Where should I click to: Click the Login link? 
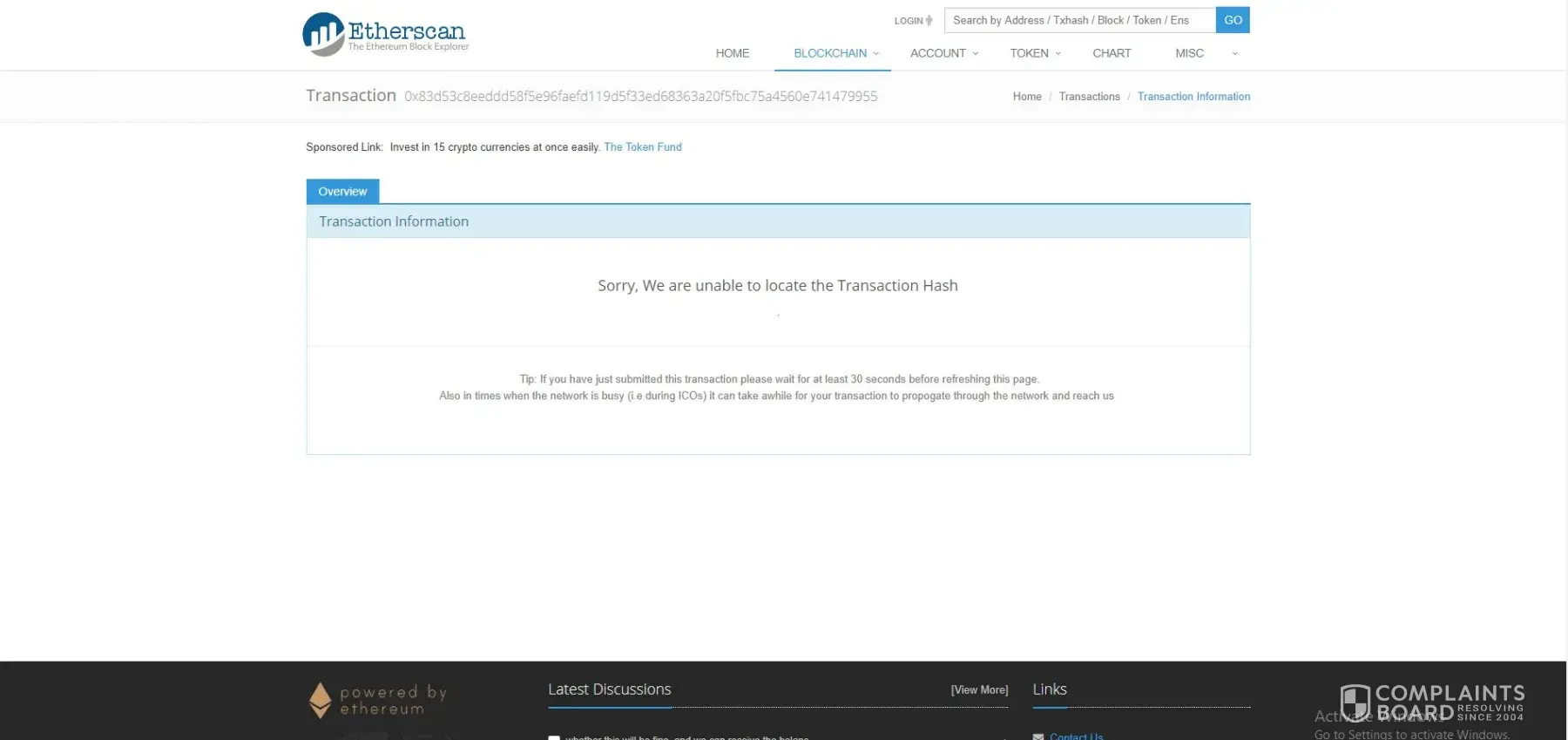(x=908, y=21)
